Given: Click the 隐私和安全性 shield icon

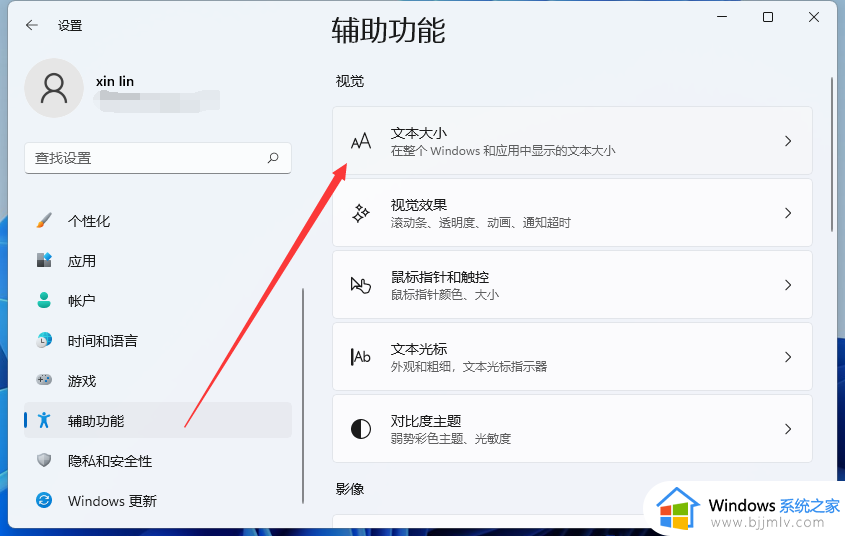Looking at the screenshot, I should pos(44,460).
